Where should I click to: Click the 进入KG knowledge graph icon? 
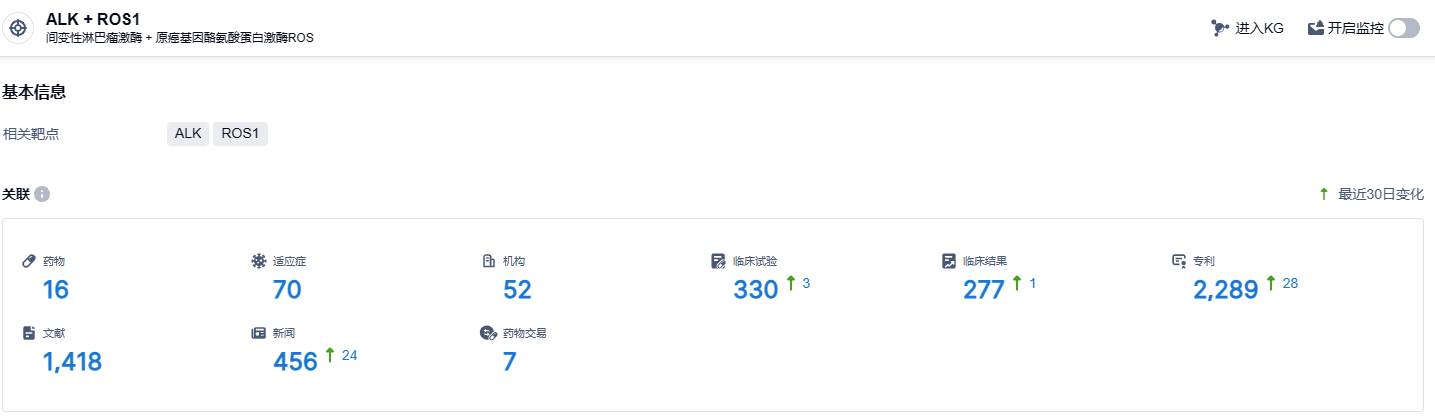click(x=1219, y=28)
